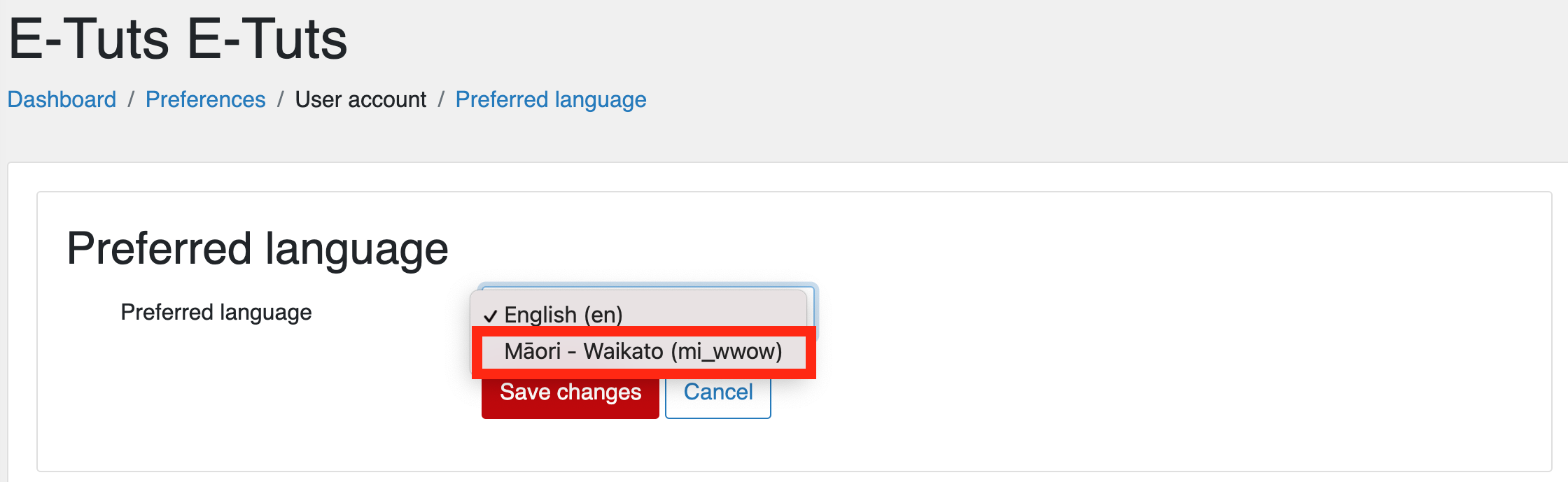Click the Preferred language field label
This screenshot has height=482, width=1568.
(x=216, y=312)
